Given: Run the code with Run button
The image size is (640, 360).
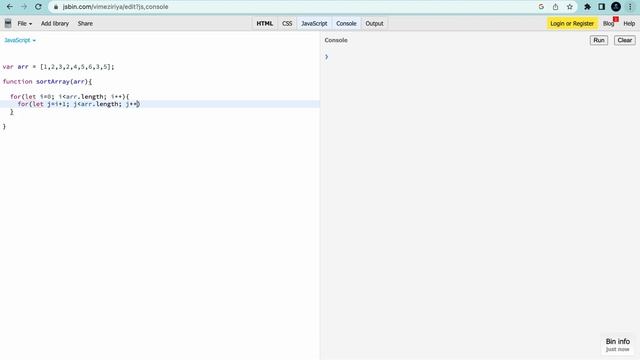Looking at the screenshot, I should (599, 40).
